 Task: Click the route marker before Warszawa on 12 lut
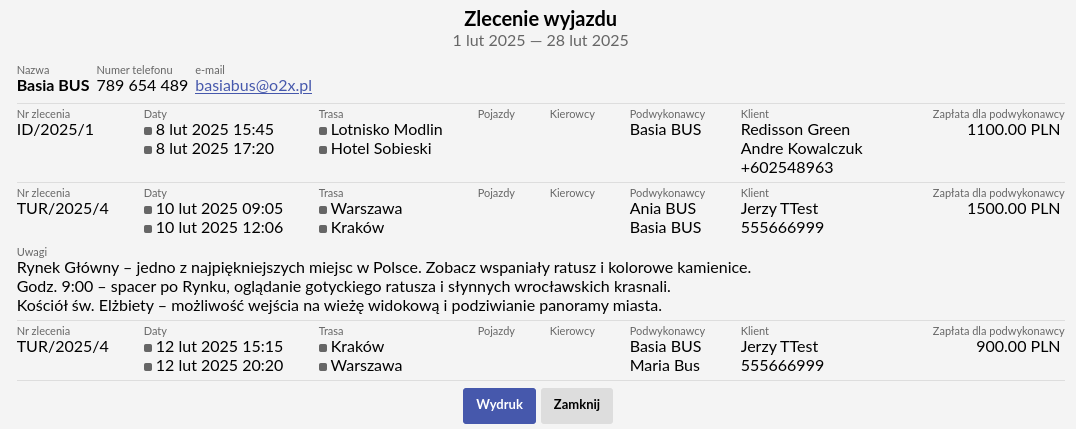pyautogui.click(x=323, y=367)
